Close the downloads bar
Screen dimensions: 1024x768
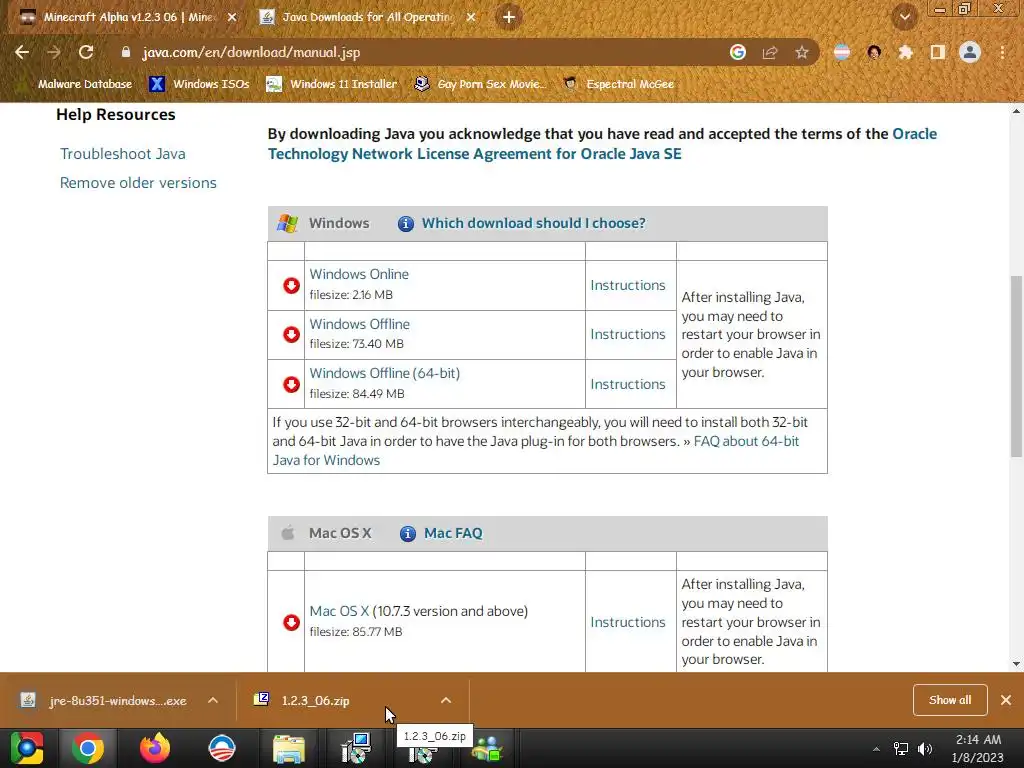1006,700
